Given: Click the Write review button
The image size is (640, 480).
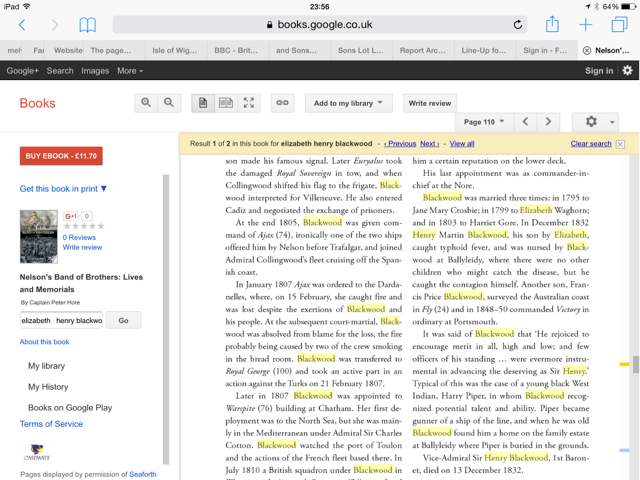Looking at the screenshot, I should 430,103.
